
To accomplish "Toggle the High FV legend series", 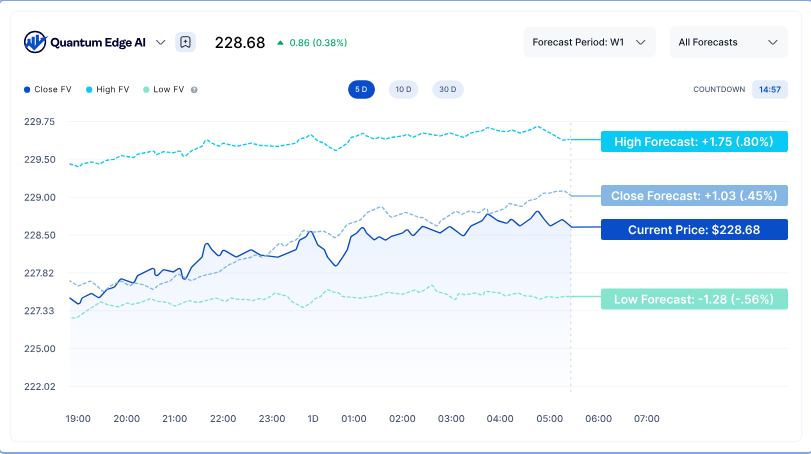I will (108, 90).
